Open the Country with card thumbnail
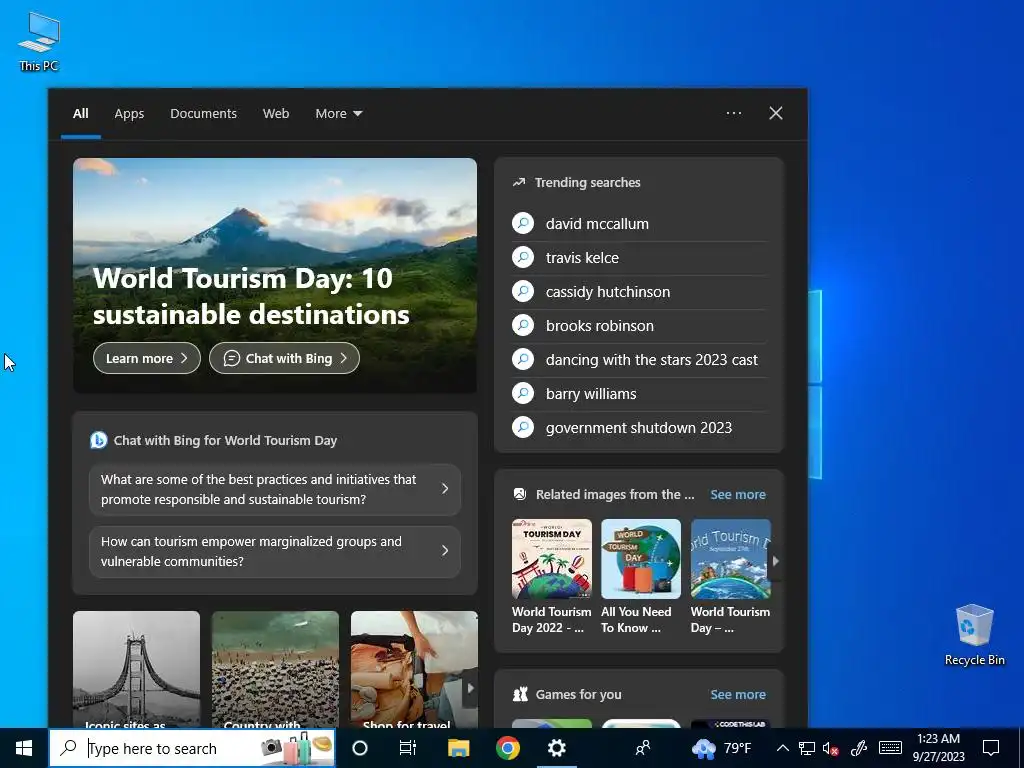The width and height of the screenshot is (1024, 768). (x=275, y=669)
